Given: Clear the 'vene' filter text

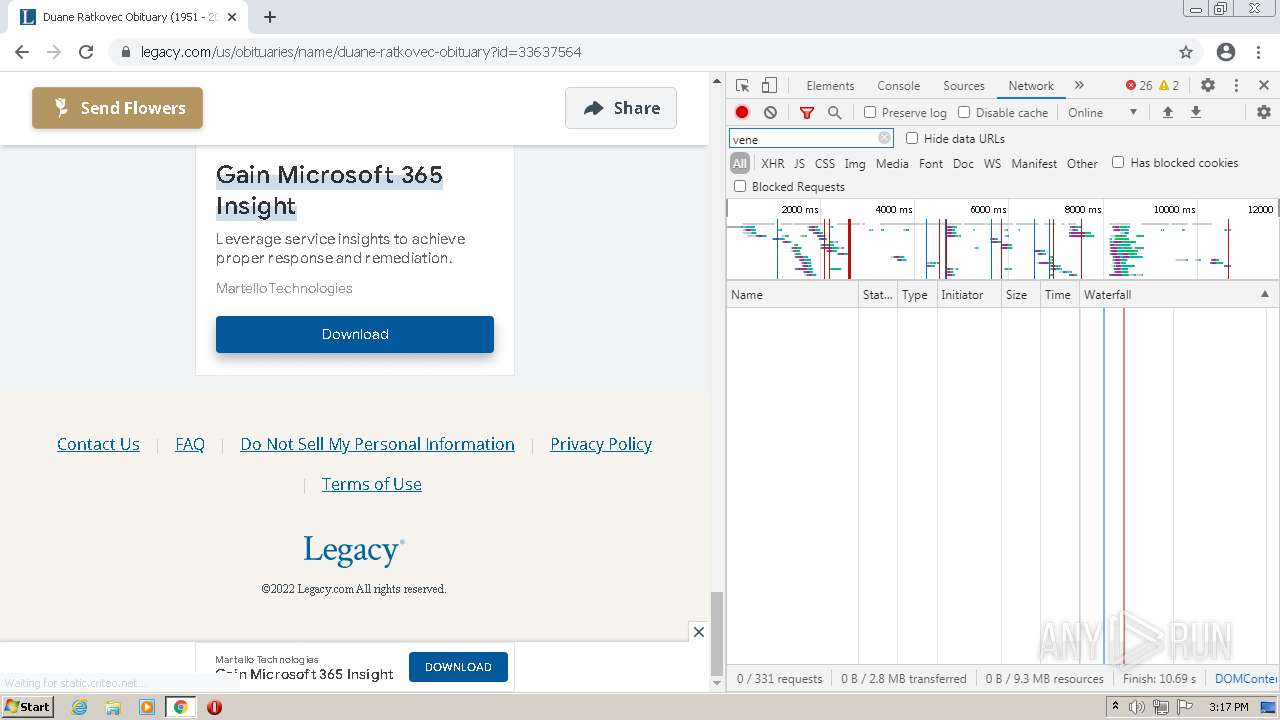Looking at the screenshot, I should 884,138.
